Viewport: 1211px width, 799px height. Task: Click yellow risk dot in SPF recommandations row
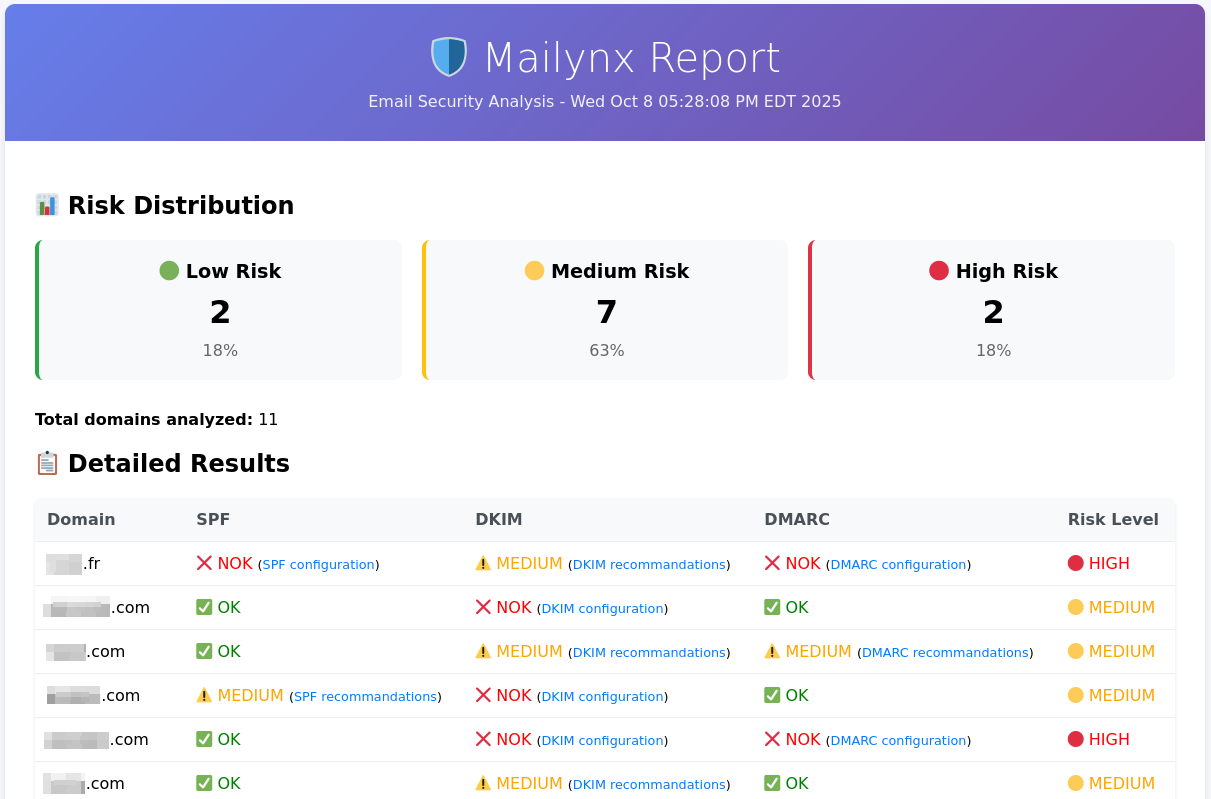(1076, 695)
